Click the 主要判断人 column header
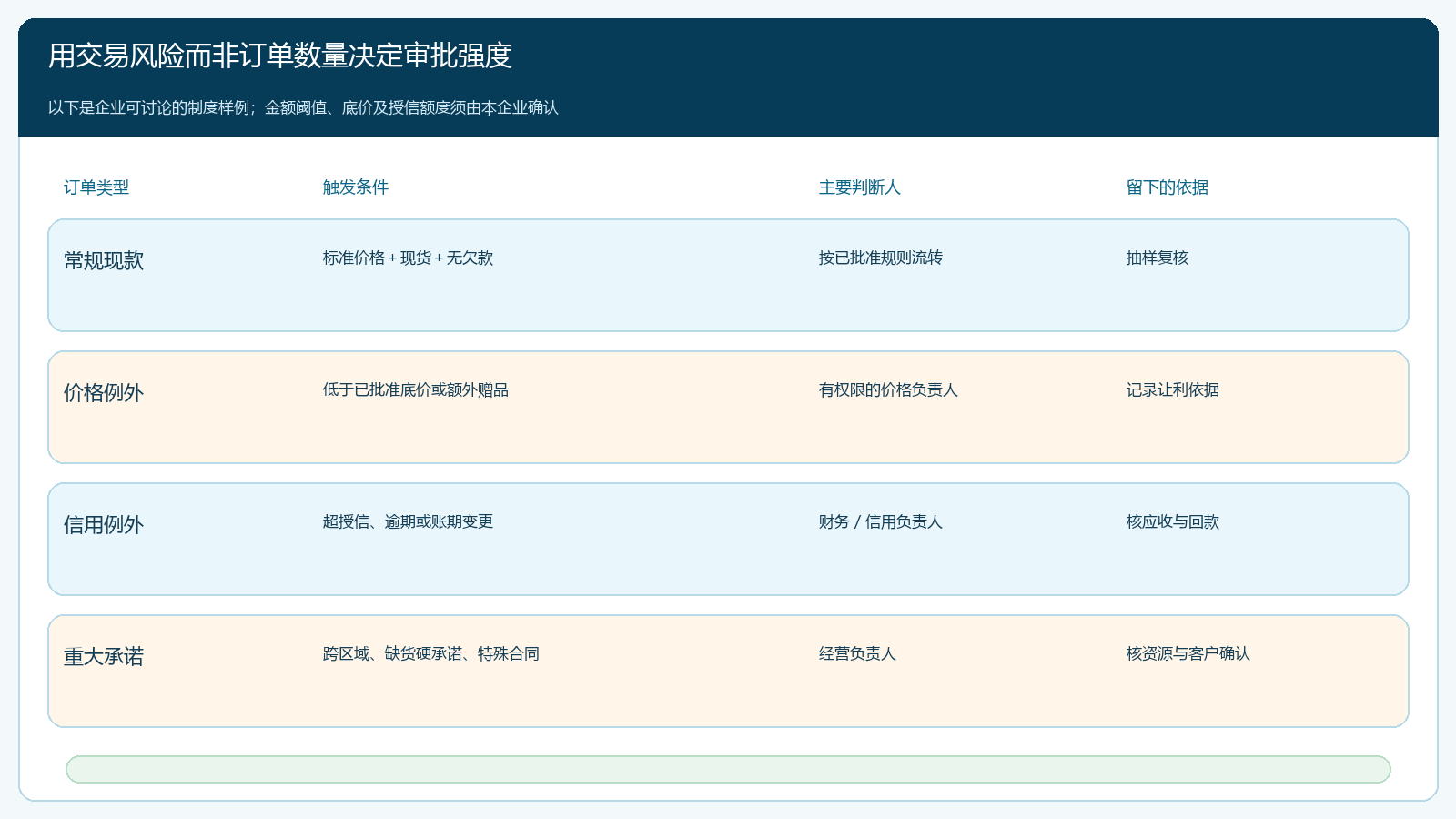1456x819 pixels. [x=860, y=187]
